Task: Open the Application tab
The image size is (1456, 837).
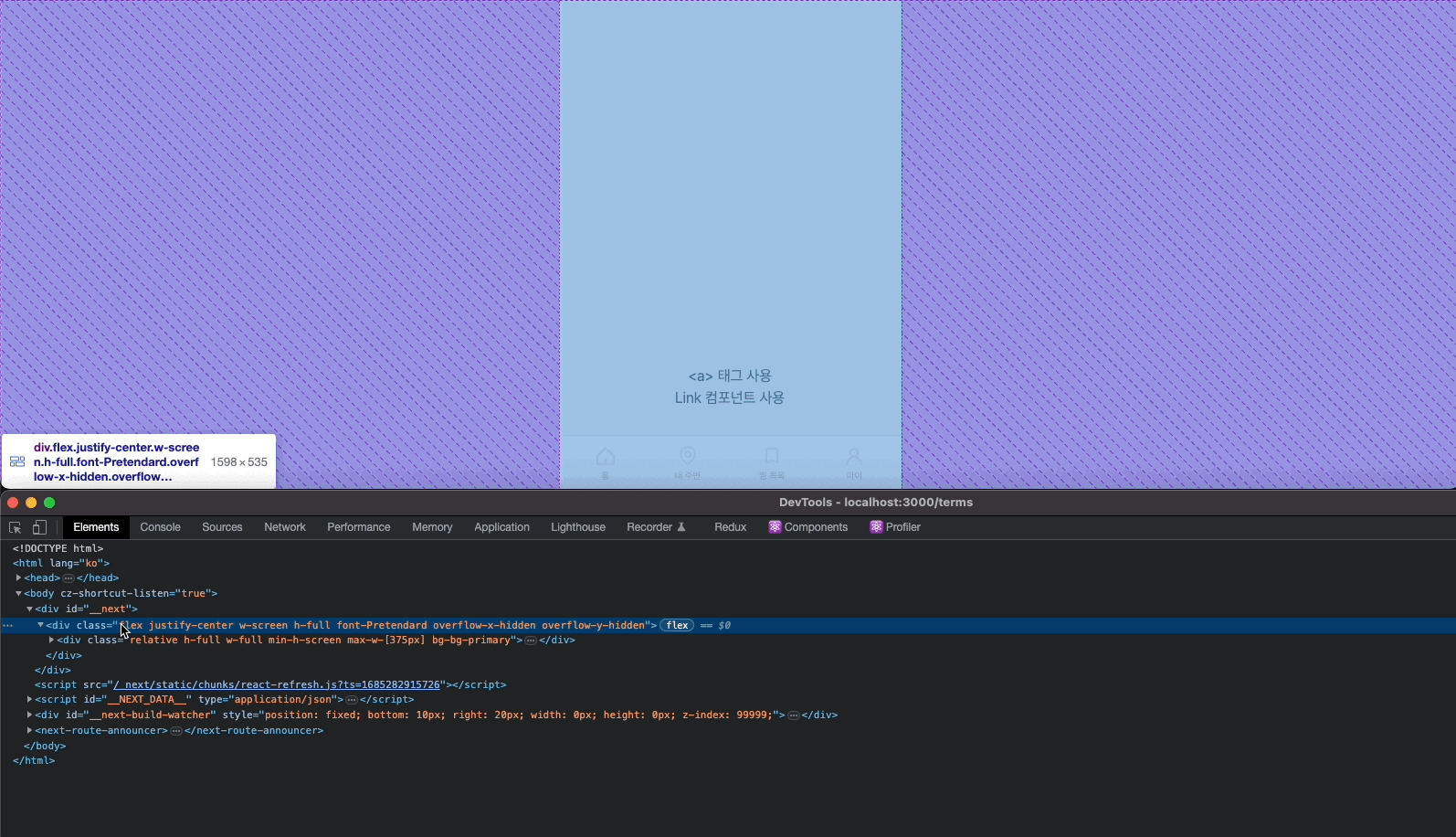Action: (501, 527)
